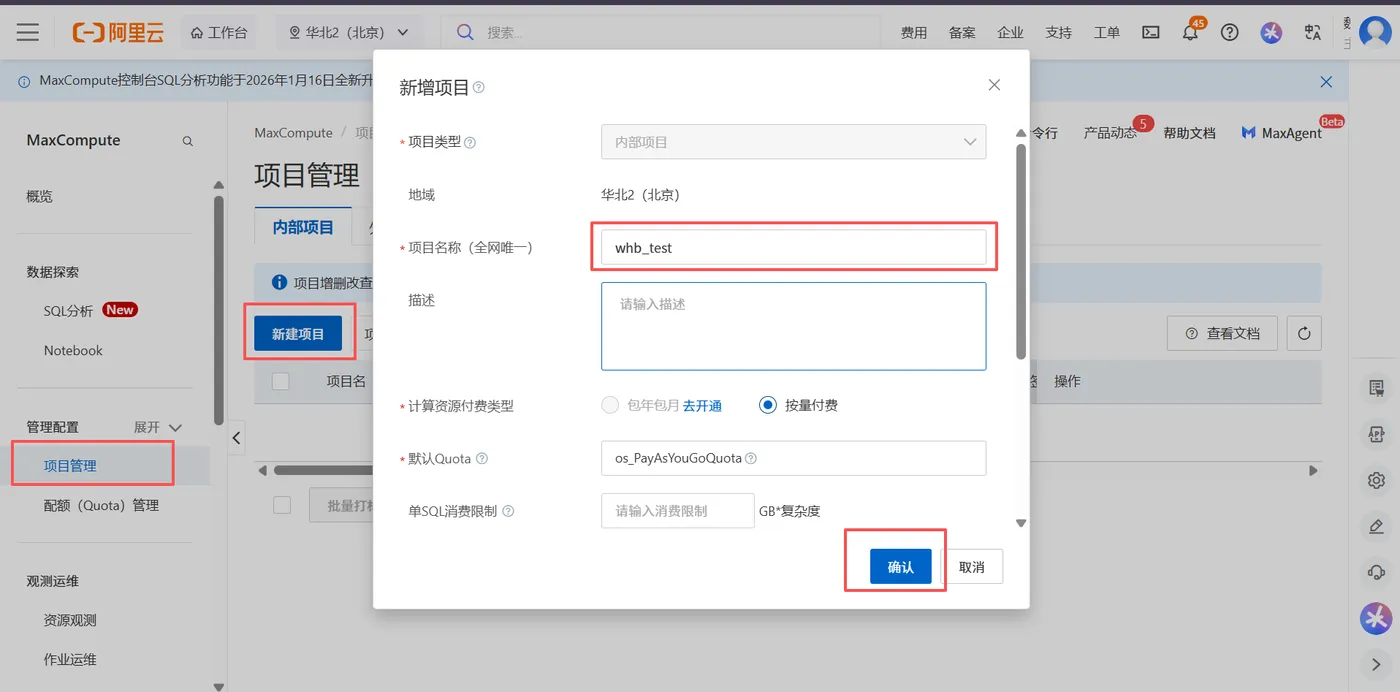Open 资源观测 in sidebar
This screenshot has height=692, width=1400.
(x=70, y=620)
